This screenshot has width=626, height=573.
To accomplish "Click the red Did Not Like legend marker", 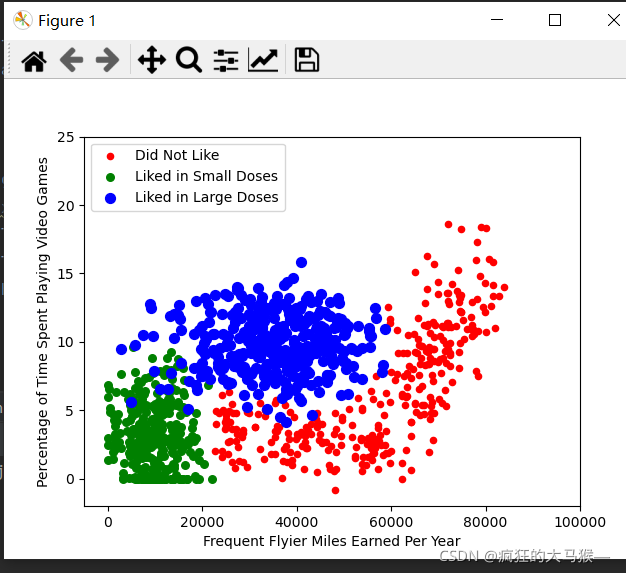I will tap(111, 157).
